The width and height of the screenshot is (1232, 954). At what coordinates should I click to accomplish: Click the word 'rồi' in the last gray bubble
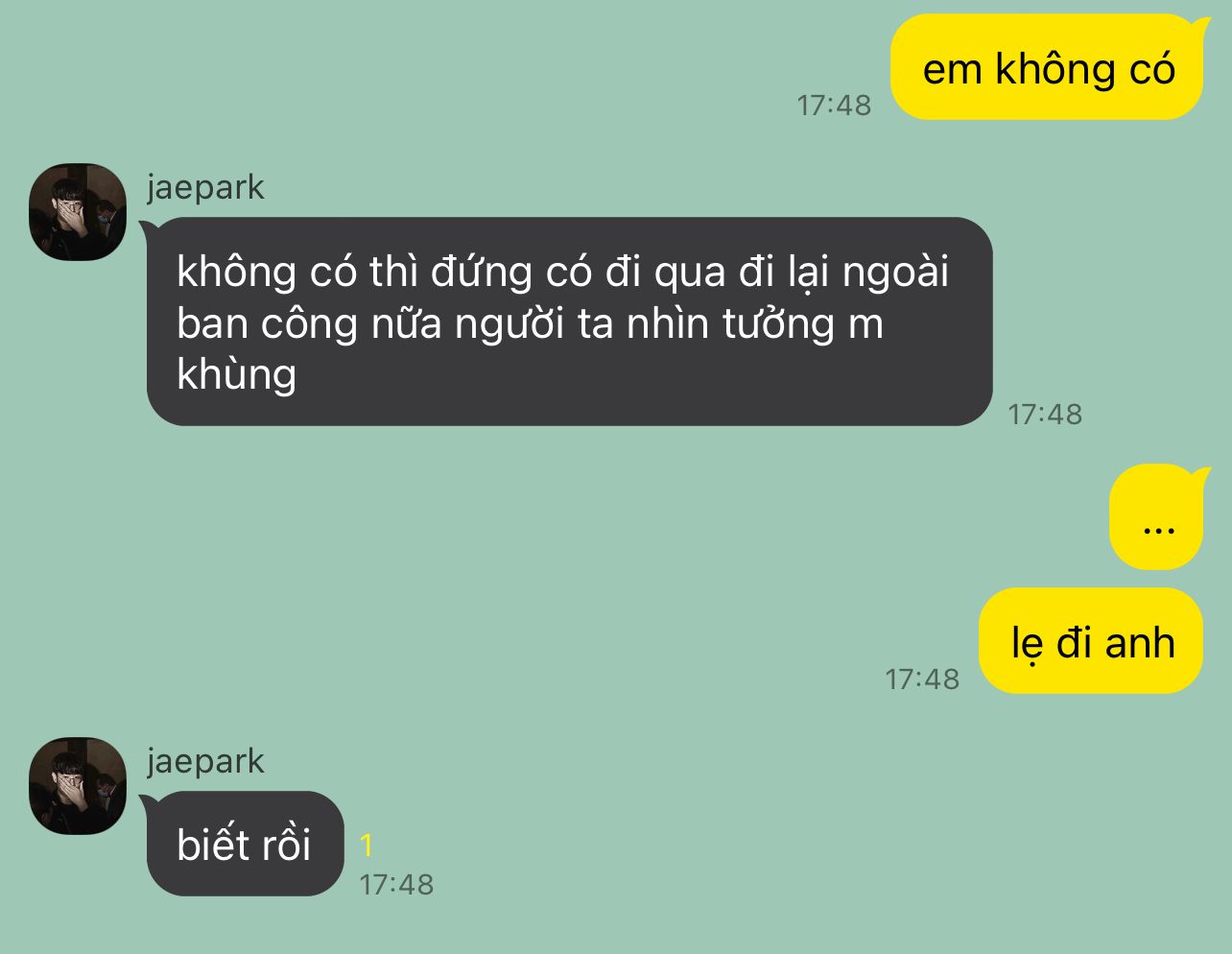[286, 845]
